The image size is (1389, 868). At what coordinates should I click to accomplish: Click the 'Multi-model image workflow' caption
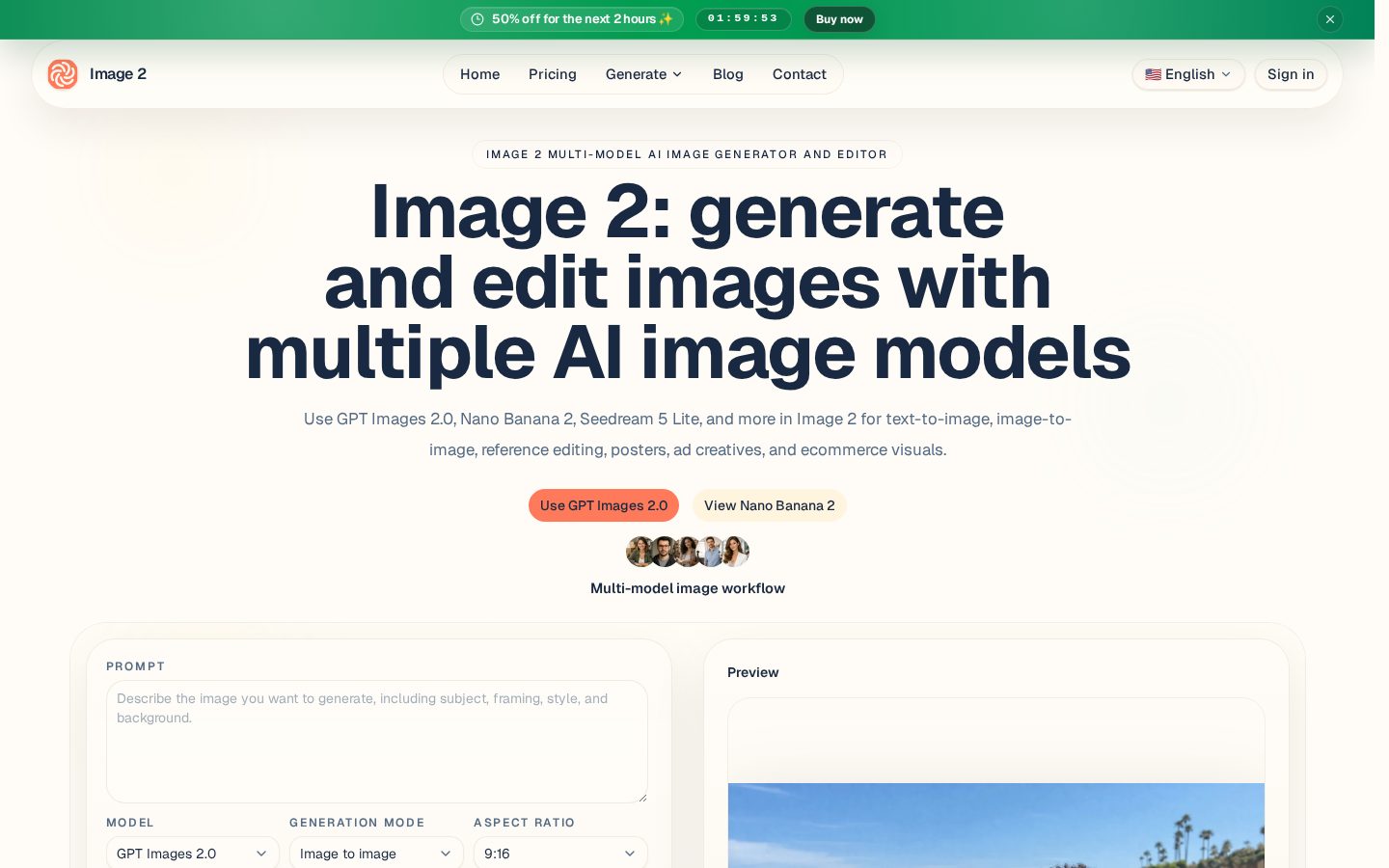pyautogui.click(x=688, y=588)
